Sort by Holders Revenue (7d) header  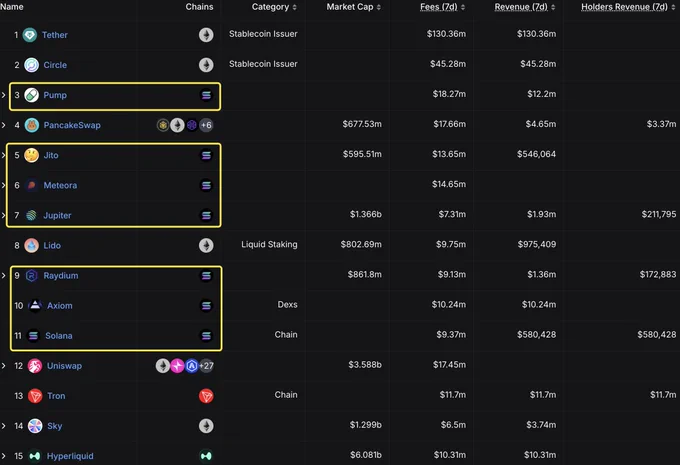(628, 7)
